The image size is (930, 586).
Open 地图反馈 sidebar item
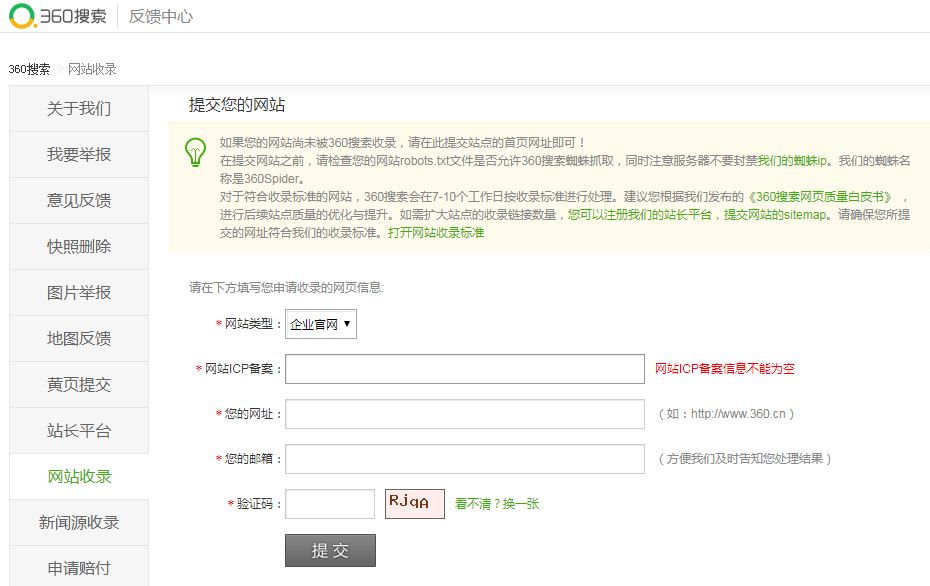[x=79, y=339]
